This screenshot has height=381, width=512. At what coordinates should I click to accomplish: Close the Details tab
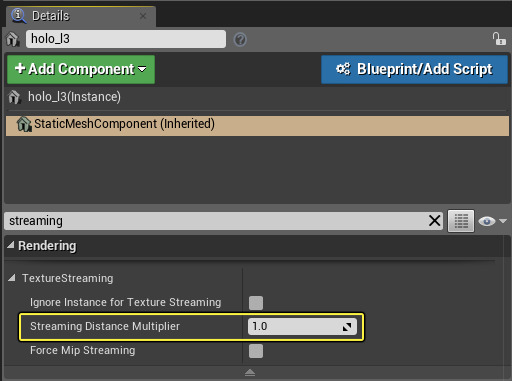pyautogui.click(x=143, y=16)
